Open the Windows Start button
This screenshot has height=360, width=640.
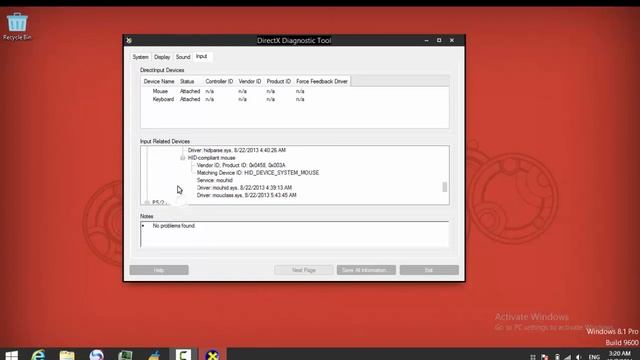click(x=11, y=356)
